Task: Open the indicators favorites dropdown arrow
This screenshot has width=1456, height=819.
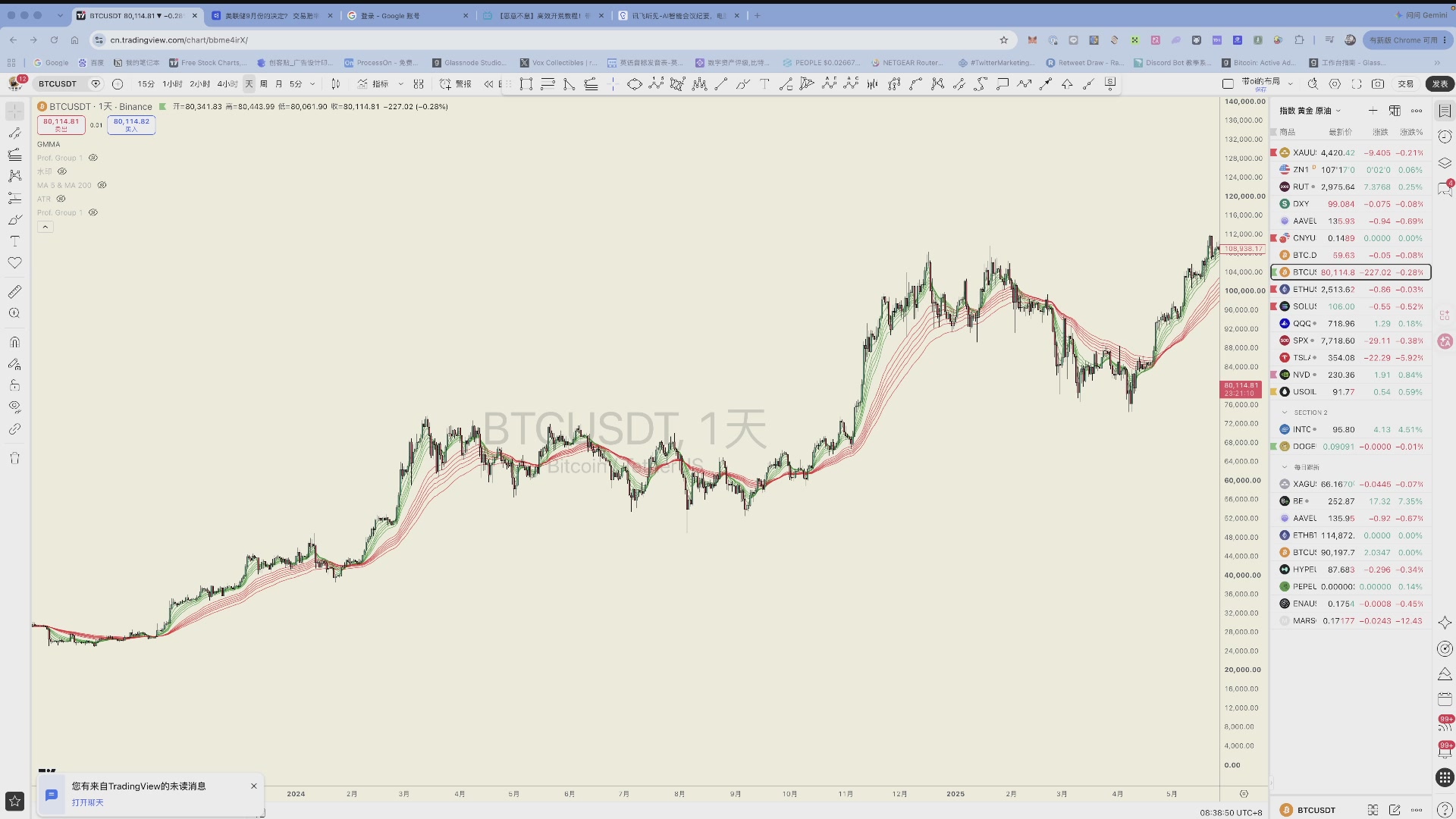Action: pos(400,84)
